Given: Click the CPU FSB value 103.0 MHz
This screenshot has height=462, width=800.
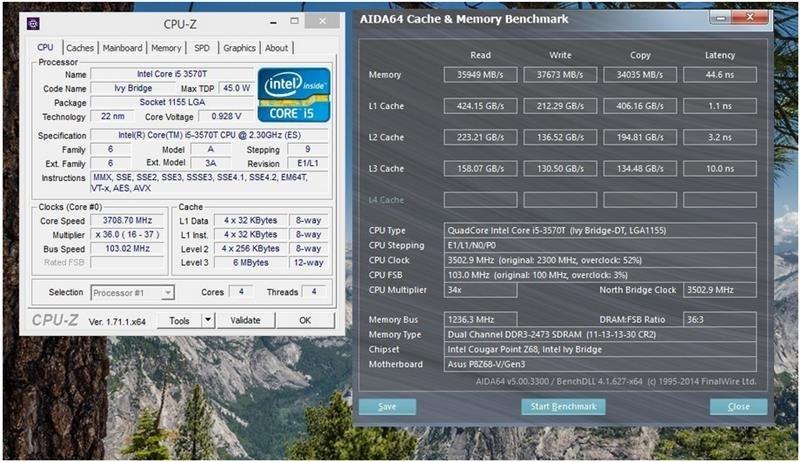Looking at the screenshot, I should pyautogui.click(x=600, y=275).
